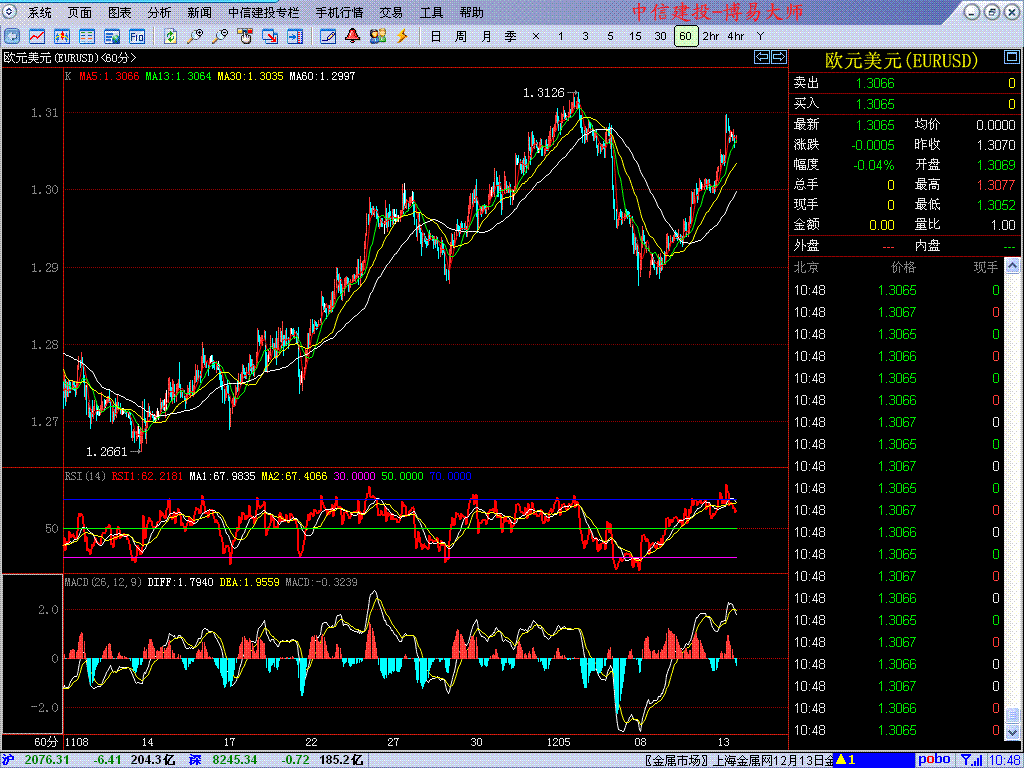Click the zoom-out magnifier icon
1024x768 pixels.
coord(220,36)
